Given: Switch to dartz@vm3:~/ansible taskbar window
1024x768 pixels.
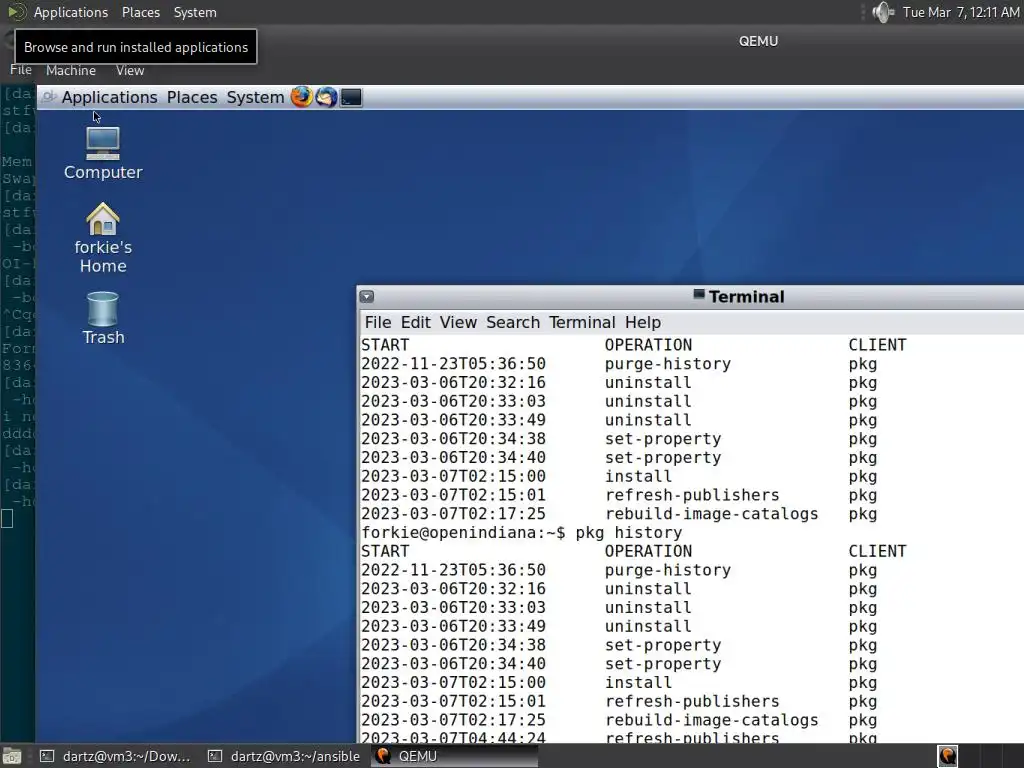Looking at the screenshot, I should tap(284, 756).
